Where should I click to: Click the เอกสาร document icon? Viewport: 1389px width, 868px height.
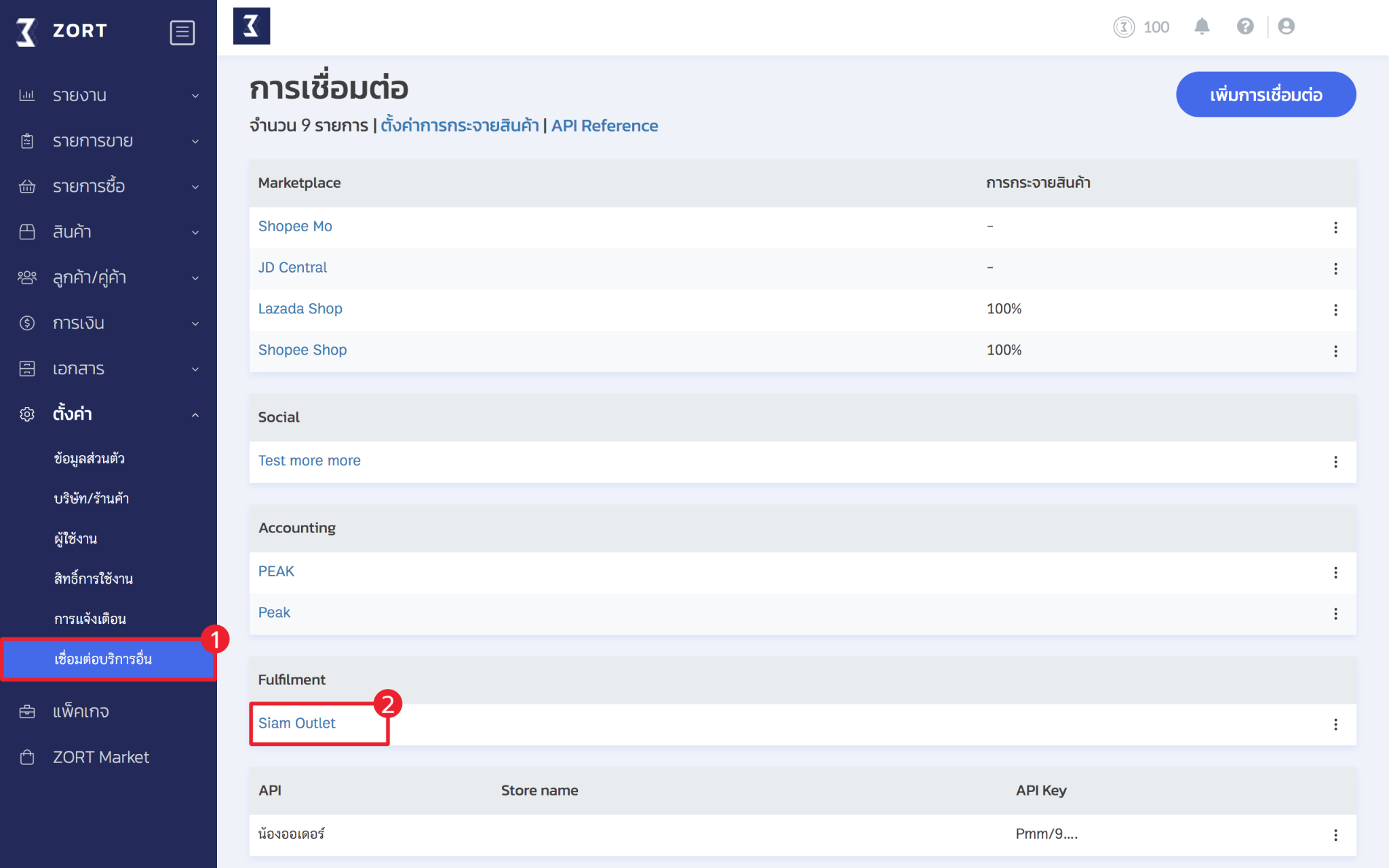click(x=27, y=368)
